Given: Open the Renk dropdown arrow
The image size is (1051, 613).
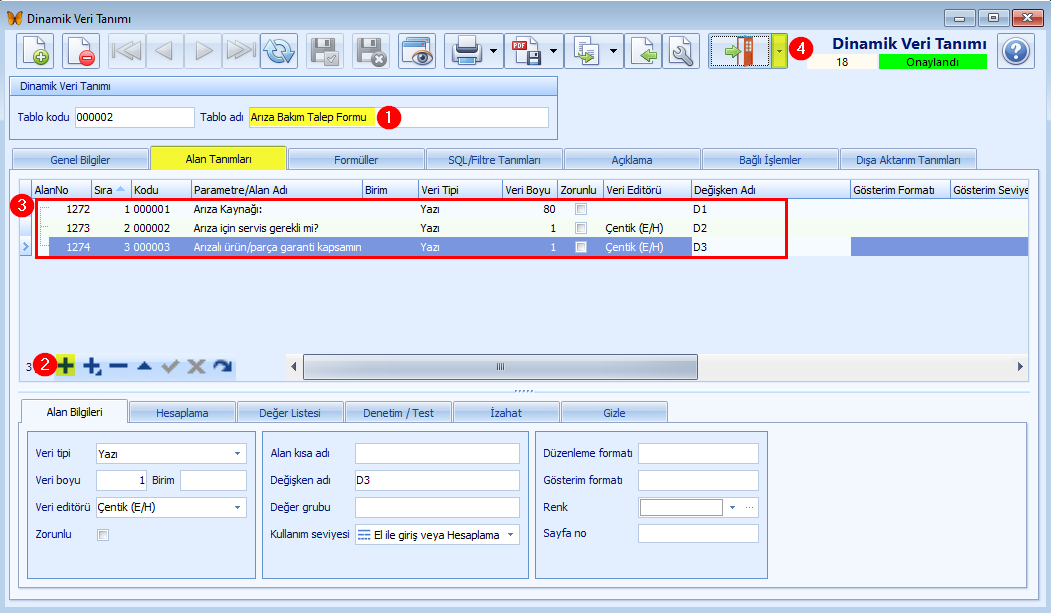Looking at the screenshot, I should tap(733, 507).
